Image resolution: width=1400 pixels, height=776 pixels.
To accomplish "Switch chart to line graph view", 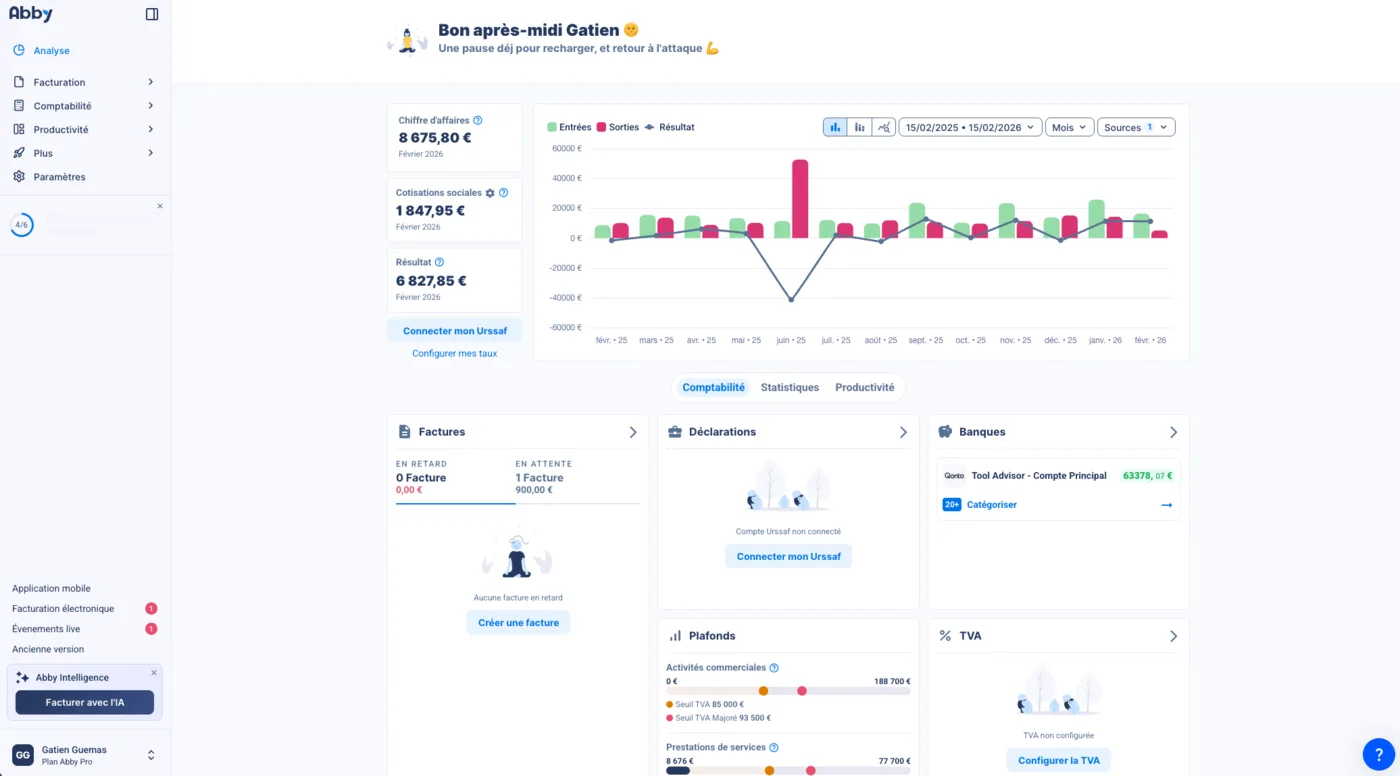I will coord(883,127).
